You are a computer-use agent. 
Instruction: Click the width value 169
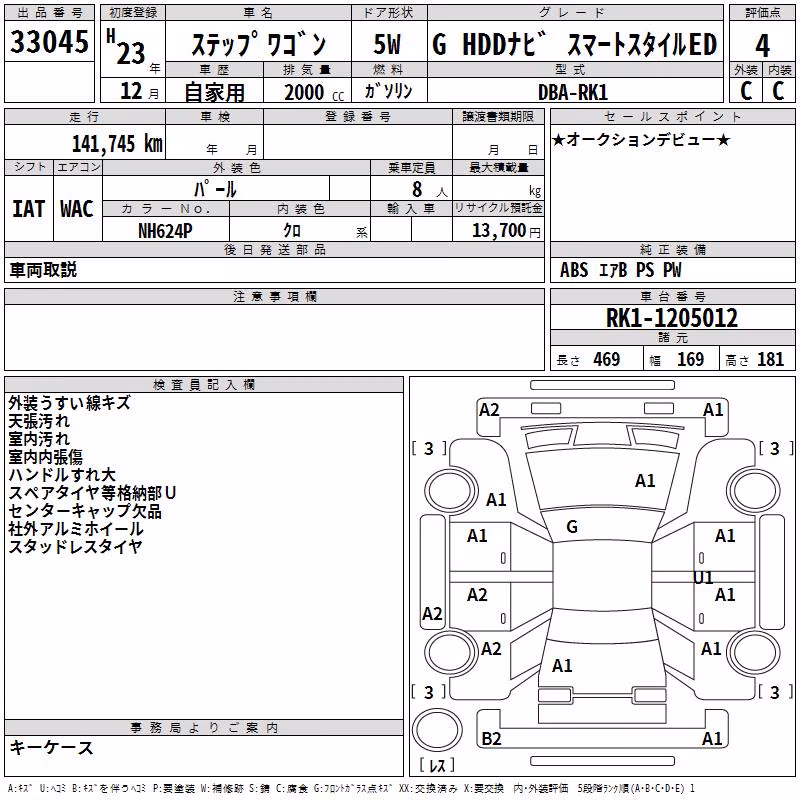[x=690, y=359]
